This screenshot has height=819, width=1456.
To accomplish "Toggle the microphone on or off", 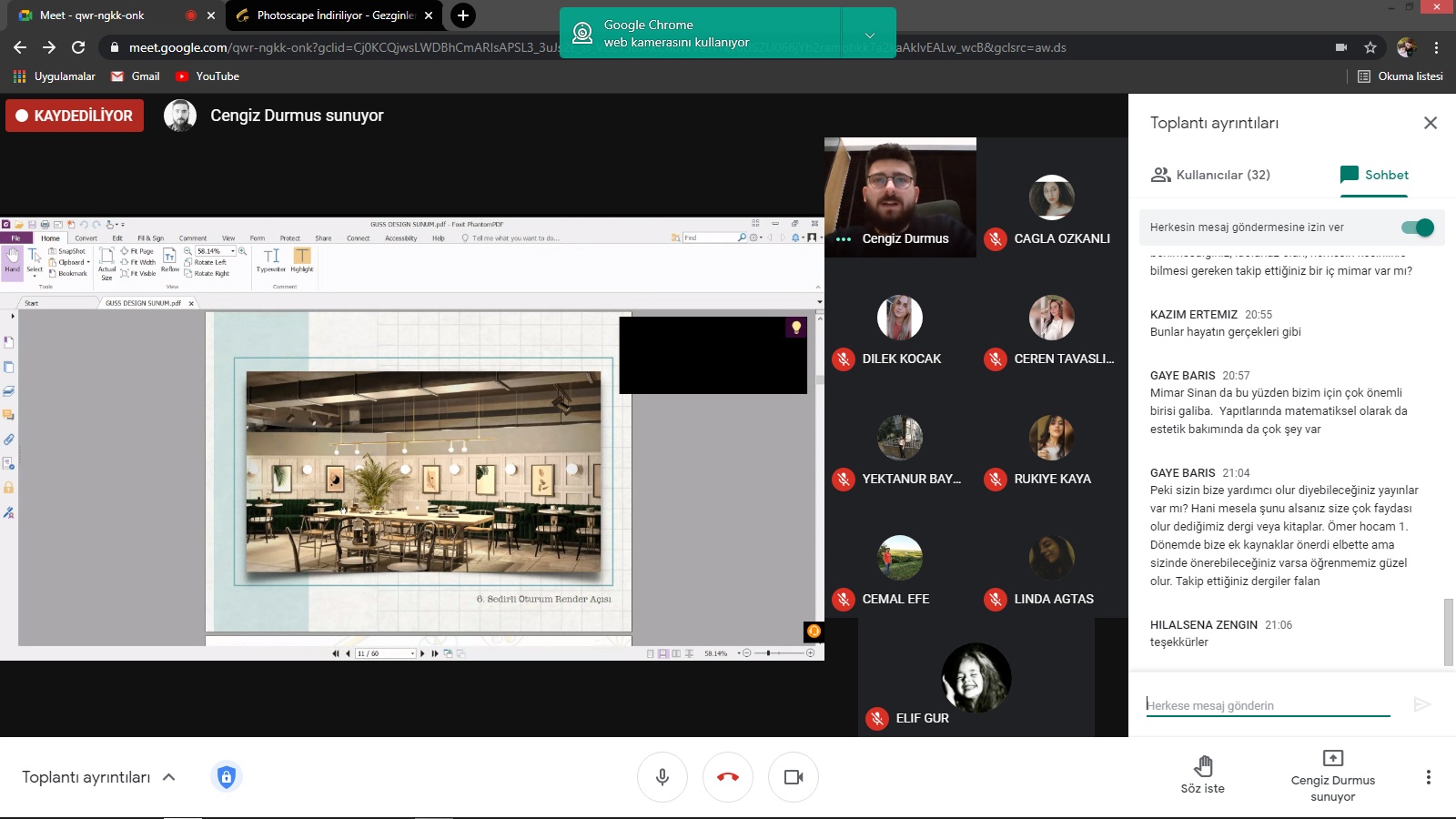I will 662,777.
